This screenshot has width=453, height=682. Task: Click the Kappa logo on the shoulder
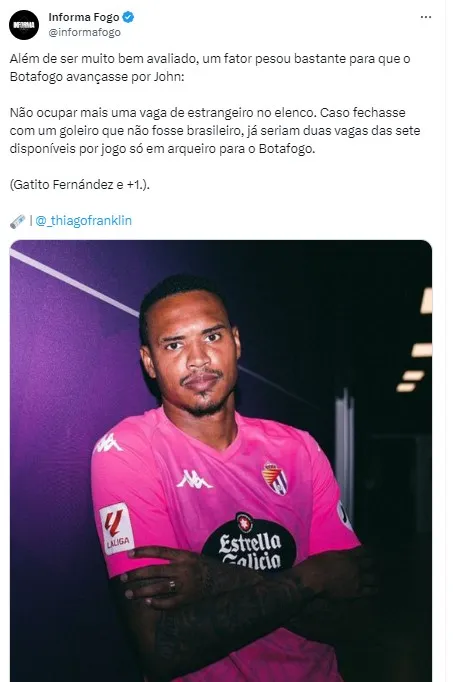107,442
